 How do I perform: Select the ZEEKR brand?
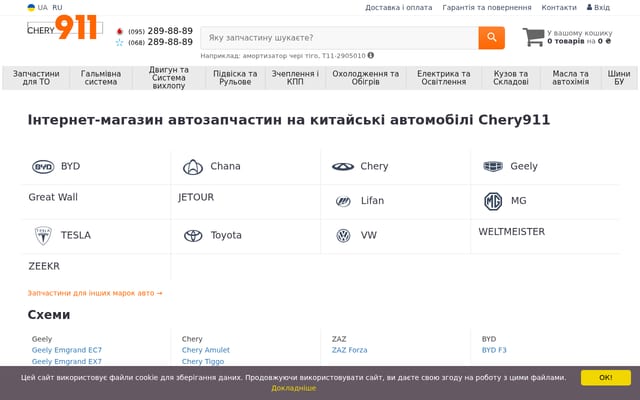(44, 266)
